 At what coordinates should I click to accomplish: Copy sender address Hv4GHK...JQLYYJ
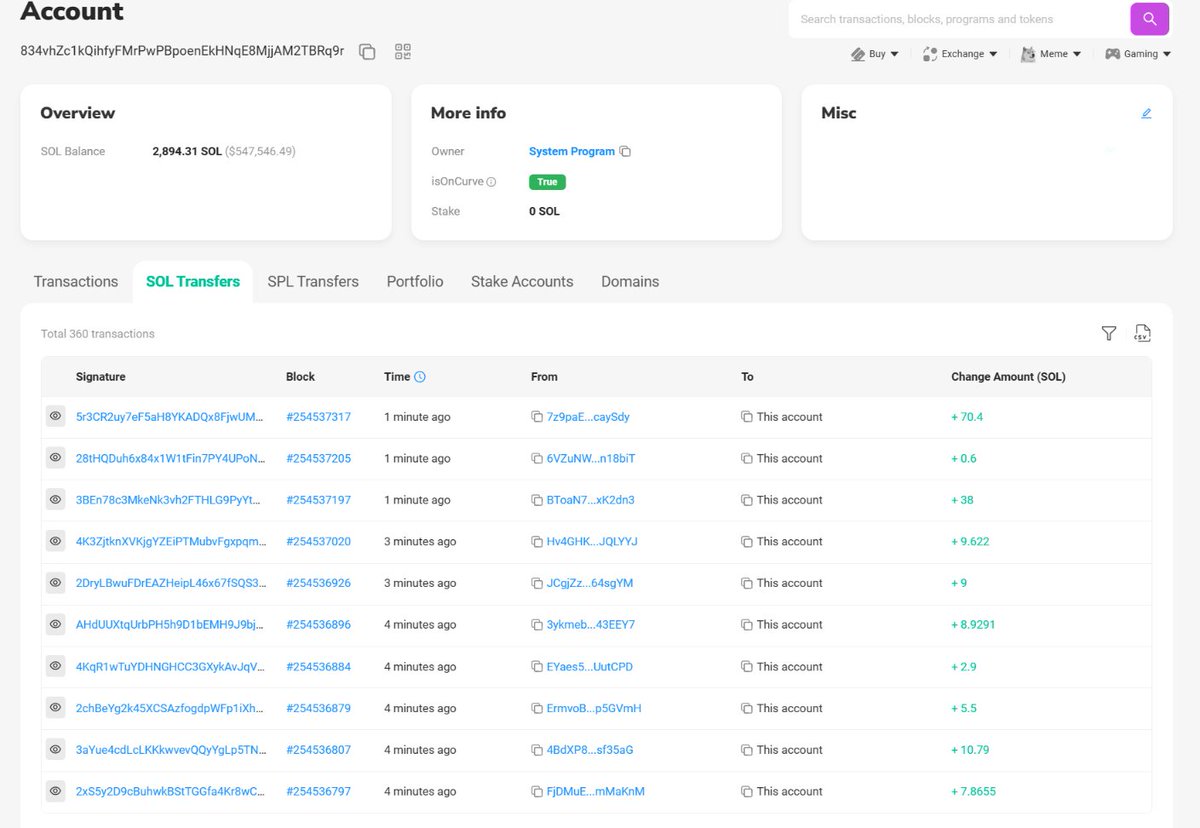pos(537,542)
